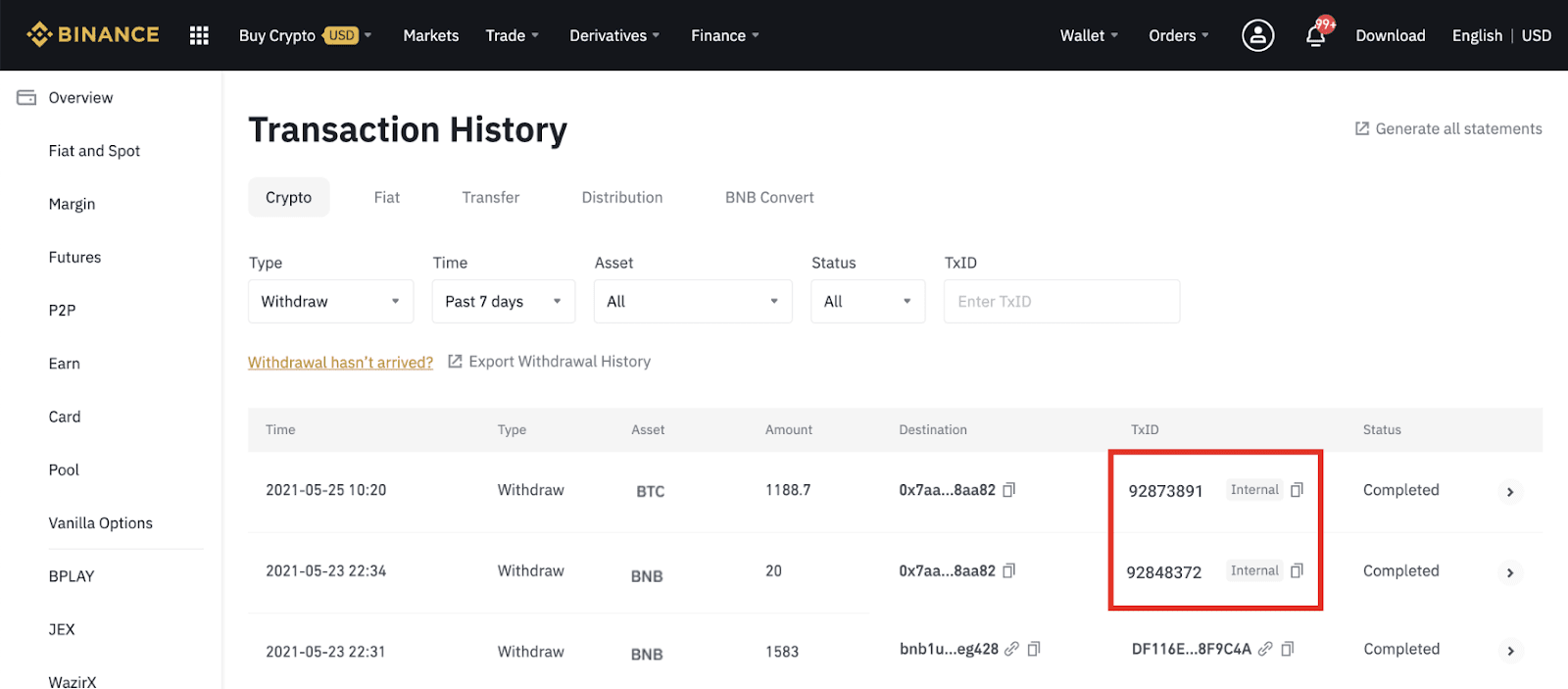Open the Status filter dropdown
The width and height of the screenshot is (1568, 689).
(868, 302)
